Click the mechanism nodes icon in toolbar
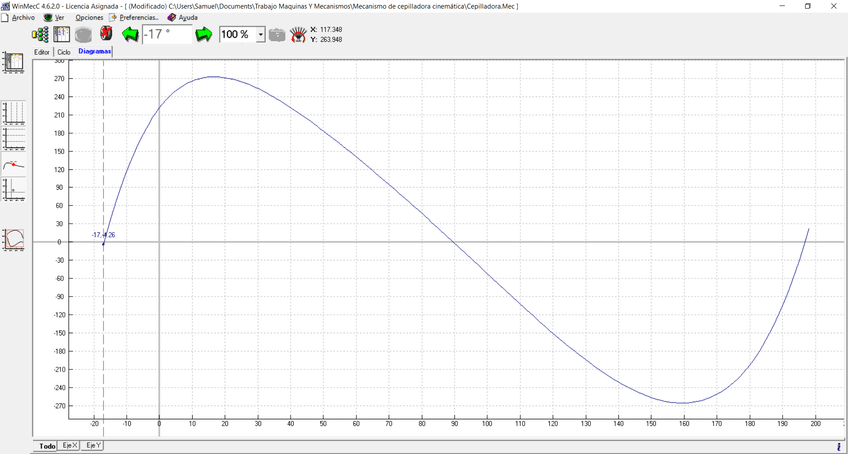Image resolution: width=848 pixels, height=454 pixels. click(41, 34)
